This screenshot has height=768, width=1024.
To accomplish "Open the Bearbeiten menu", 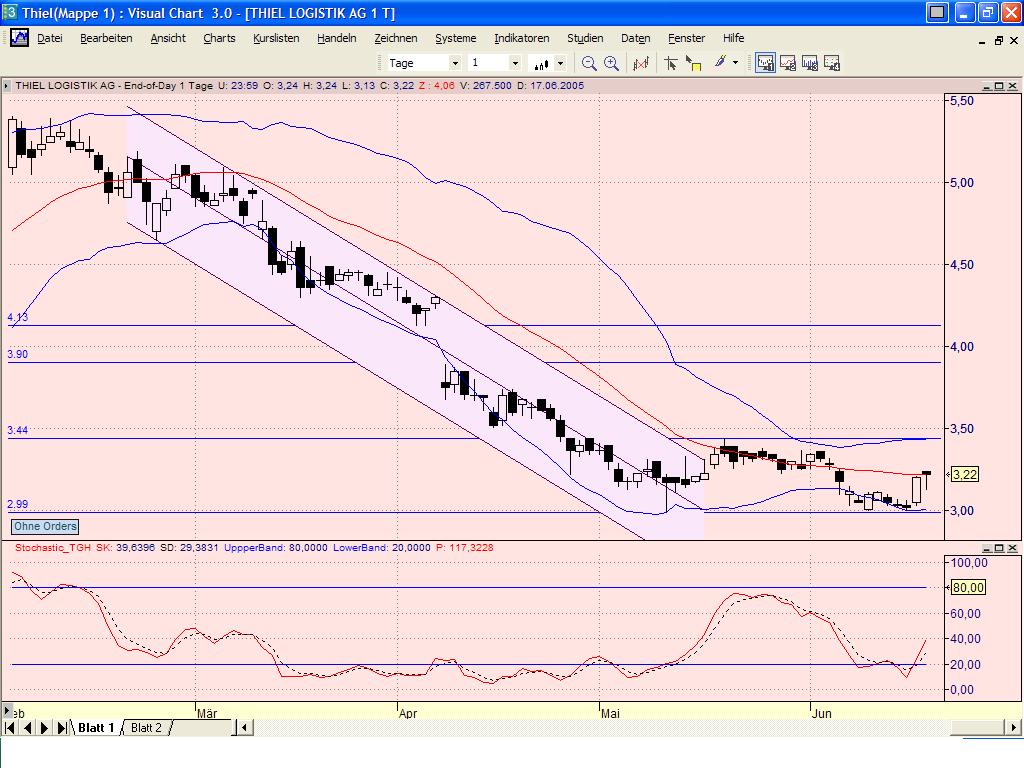I will pyautogui.click(x=106, y=38).
